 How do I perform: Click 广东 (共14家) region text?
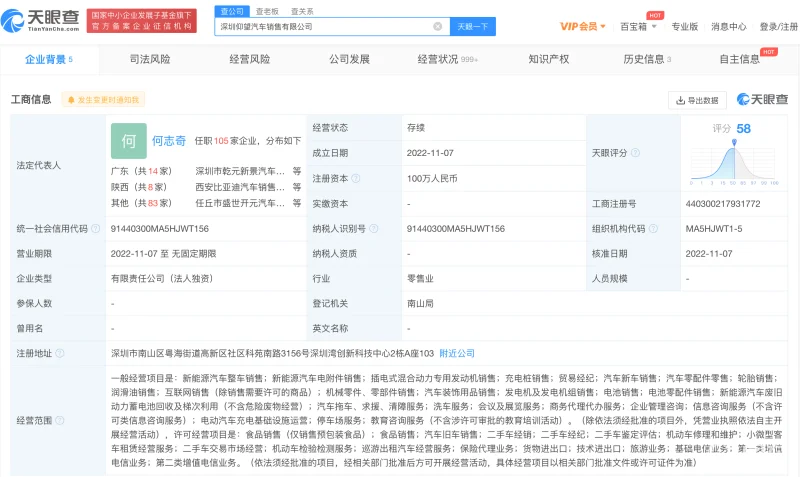(x=141, y=171)
